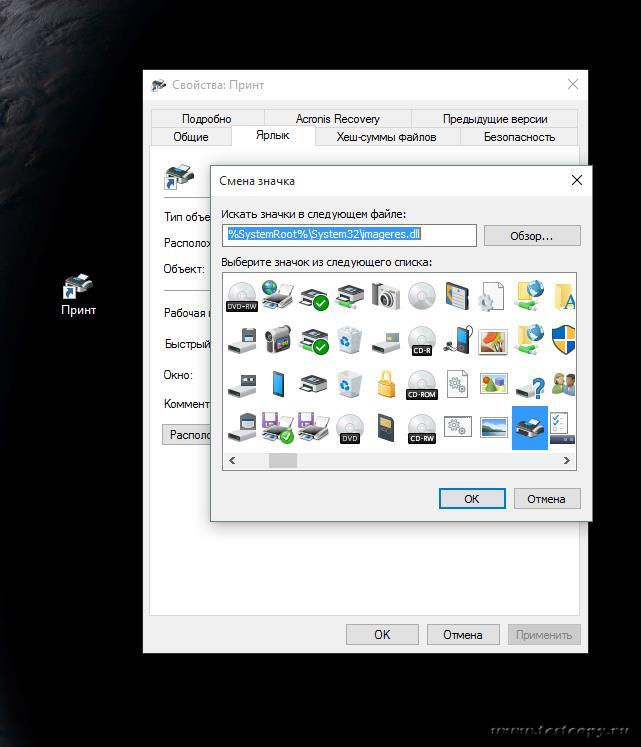This screenshot has width=641, height=747.
Task: Confirm icon change with OK button
Action: pos(472,498)
